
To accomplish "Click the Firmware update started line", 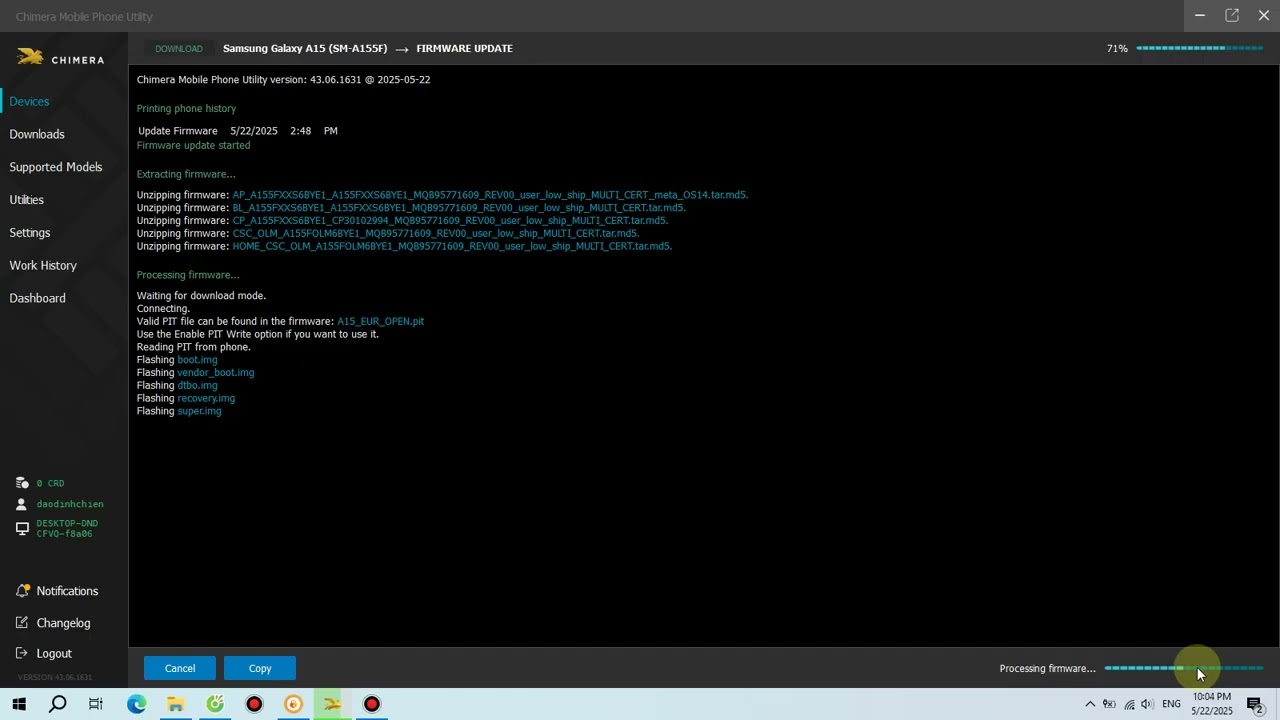I will click(x=193, y=145).
